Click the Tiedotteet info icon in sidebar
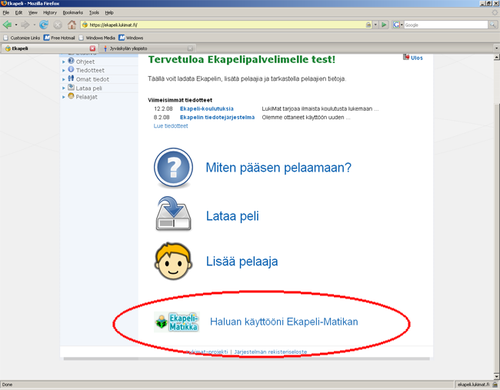500x390 pixels. (x=71, y=69)
